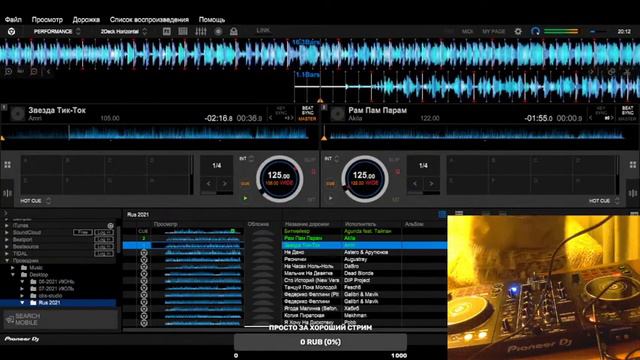Expand the Beatport tree item
Image resolution: width=640 pixels, height=360 pixels.
tap(7, 240)
